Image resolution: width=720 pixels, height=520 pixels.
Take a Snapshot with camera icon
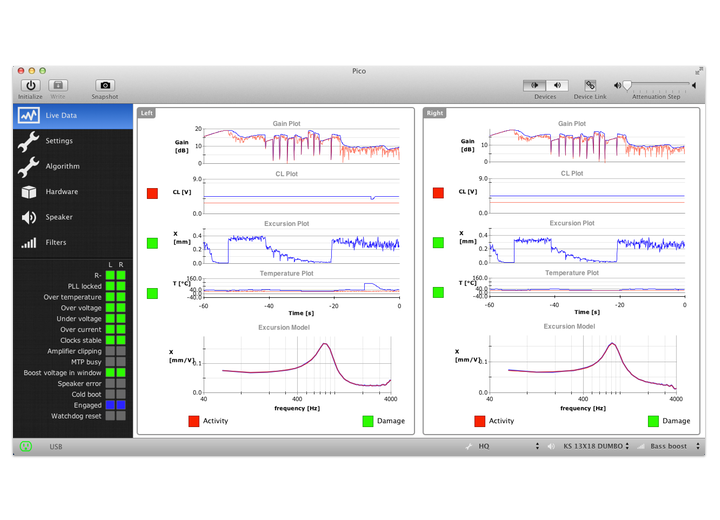point(105,85)
